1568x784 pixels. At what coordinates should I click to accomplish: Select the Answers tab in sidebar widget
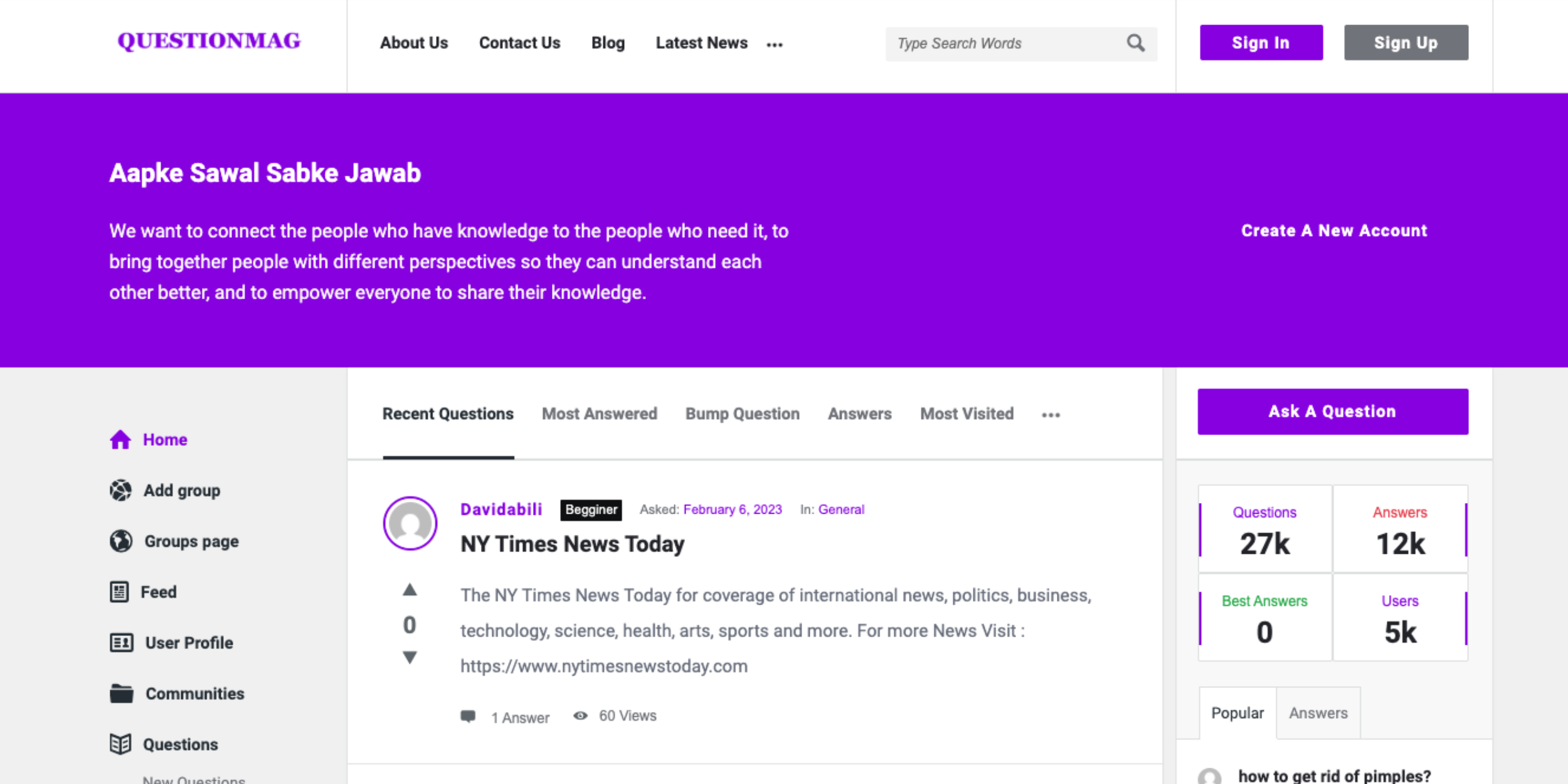click(1318, 713)
